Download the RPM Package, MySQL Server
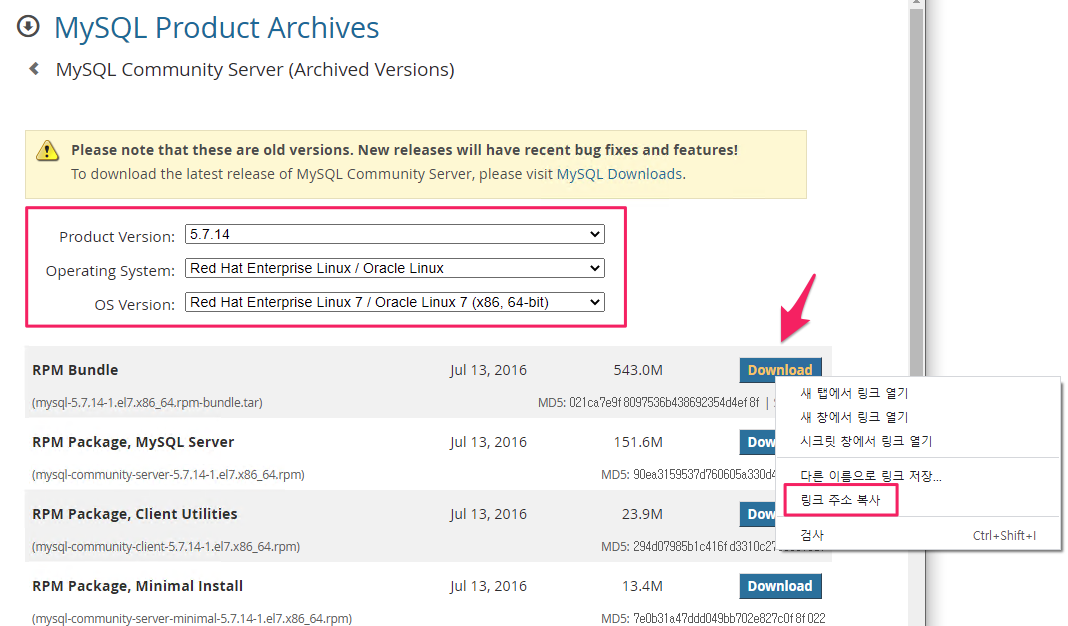 pyautogui.click(x=757, y=442)
